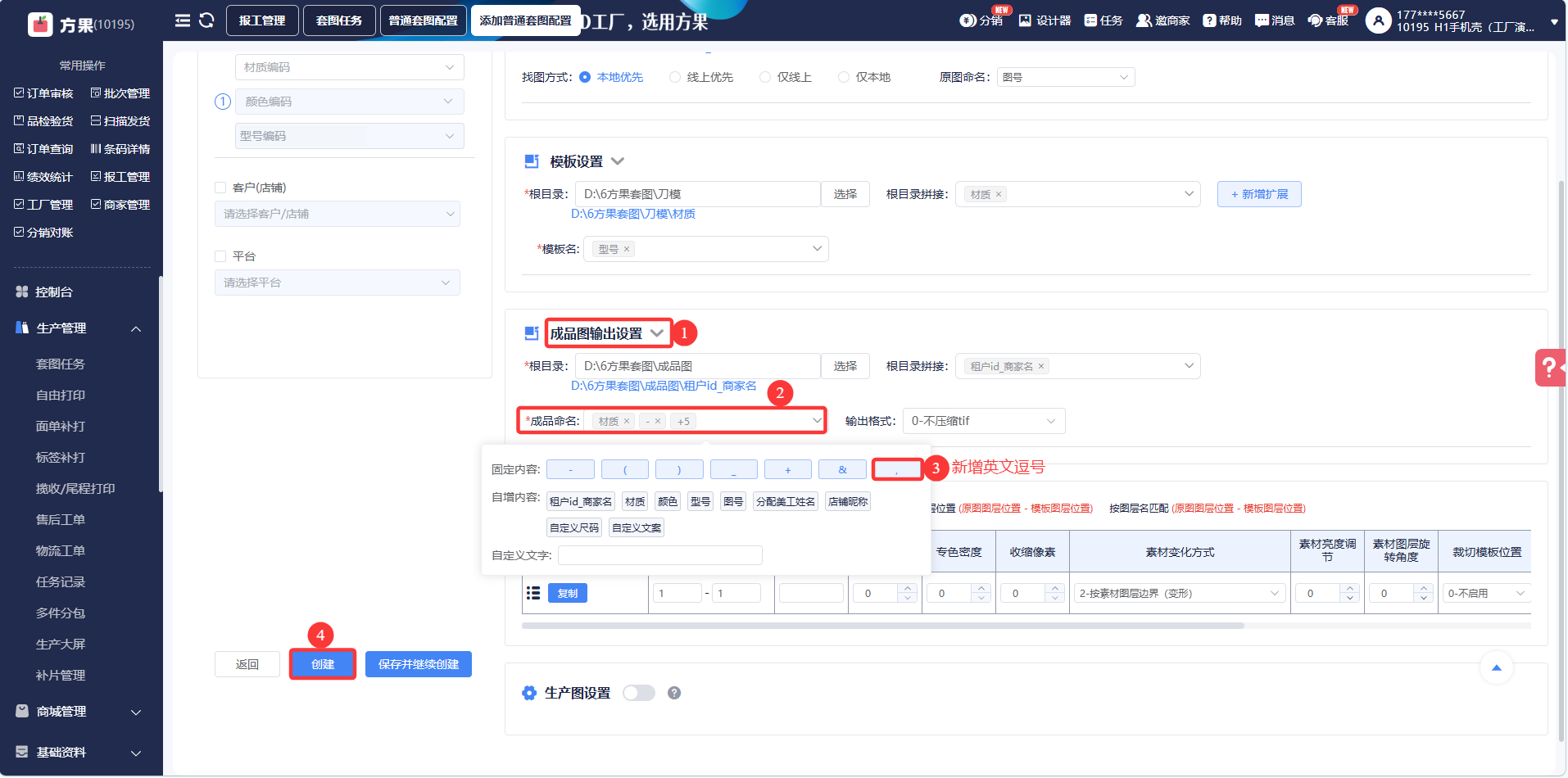Switch to 套图任务 tab
Image resolution: width=1568 pixels, height=778 pixels.
(x=339, y=20)
